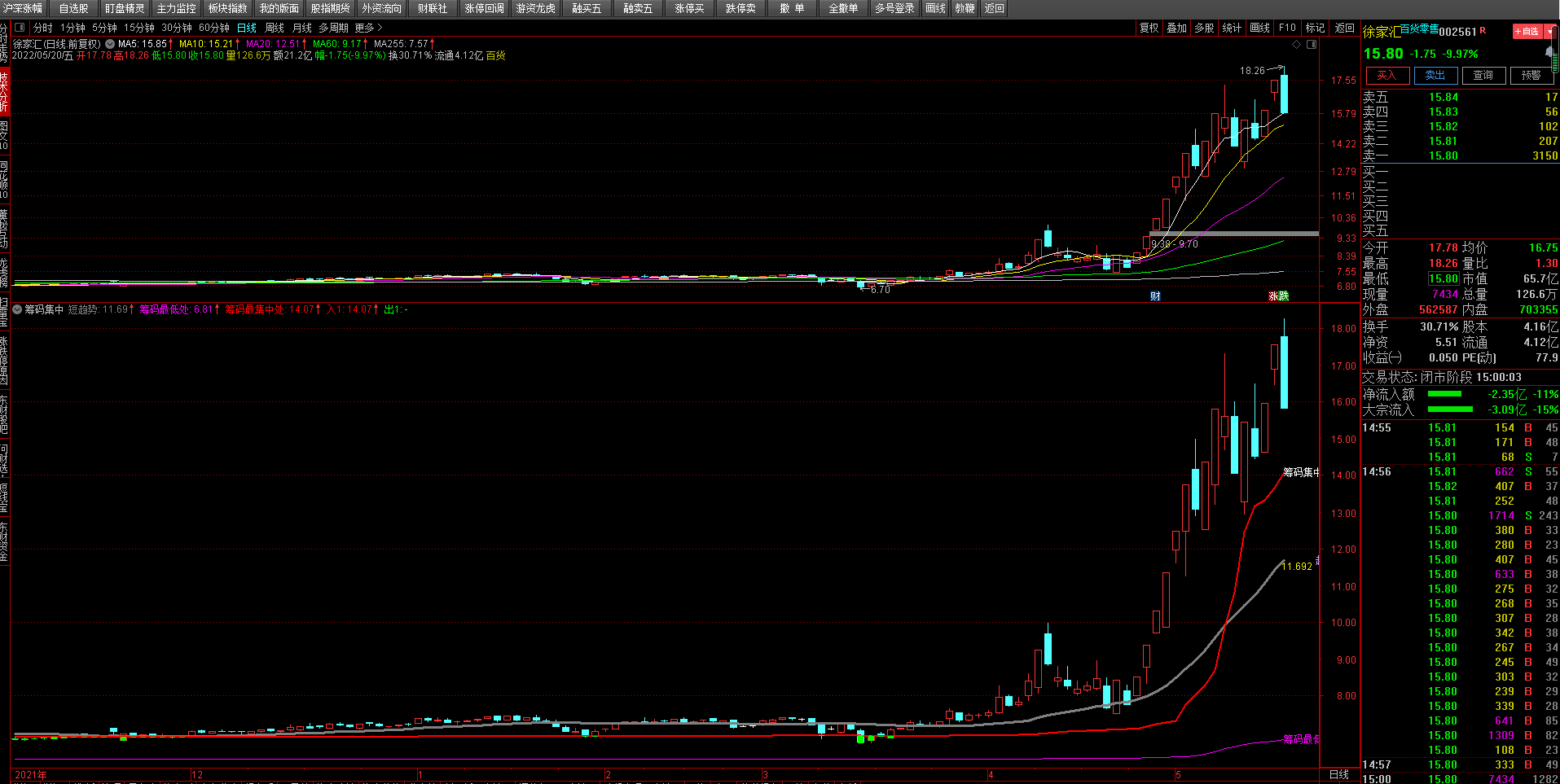Click the 统计 statistics option
This screenshot has width=1560, height=784.
click(1233, 28)
